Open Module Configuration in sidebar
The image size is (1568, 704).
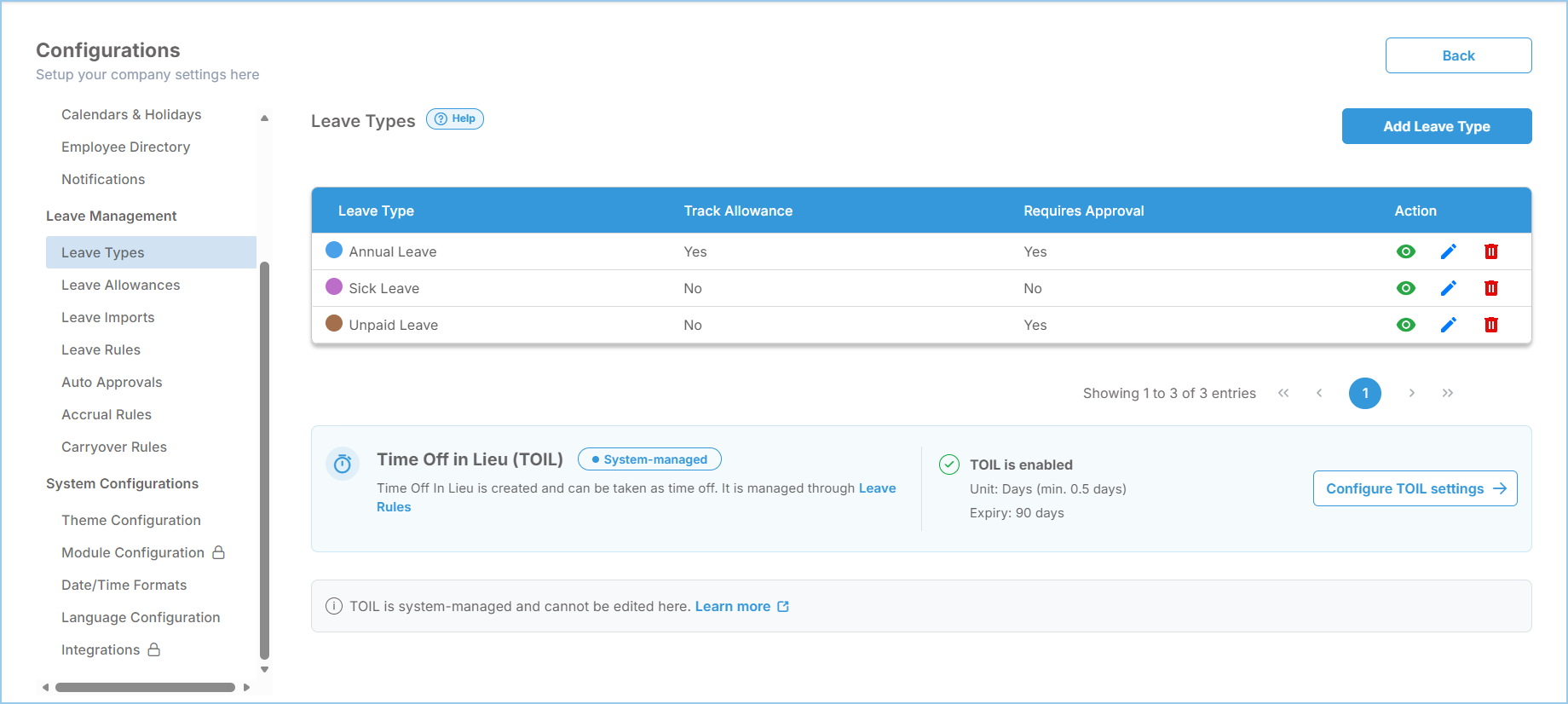point(133,552)
